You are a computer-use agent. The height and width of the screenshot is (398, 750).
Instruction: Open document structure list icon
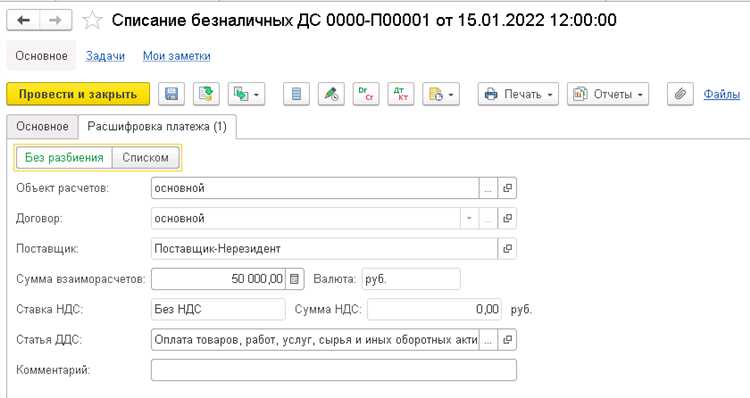pyautogui.click(x=296, y=94)
